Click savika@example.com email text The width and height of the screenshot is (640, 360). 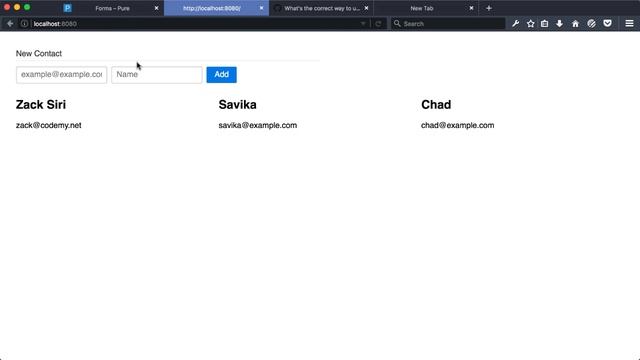[258, 125]
